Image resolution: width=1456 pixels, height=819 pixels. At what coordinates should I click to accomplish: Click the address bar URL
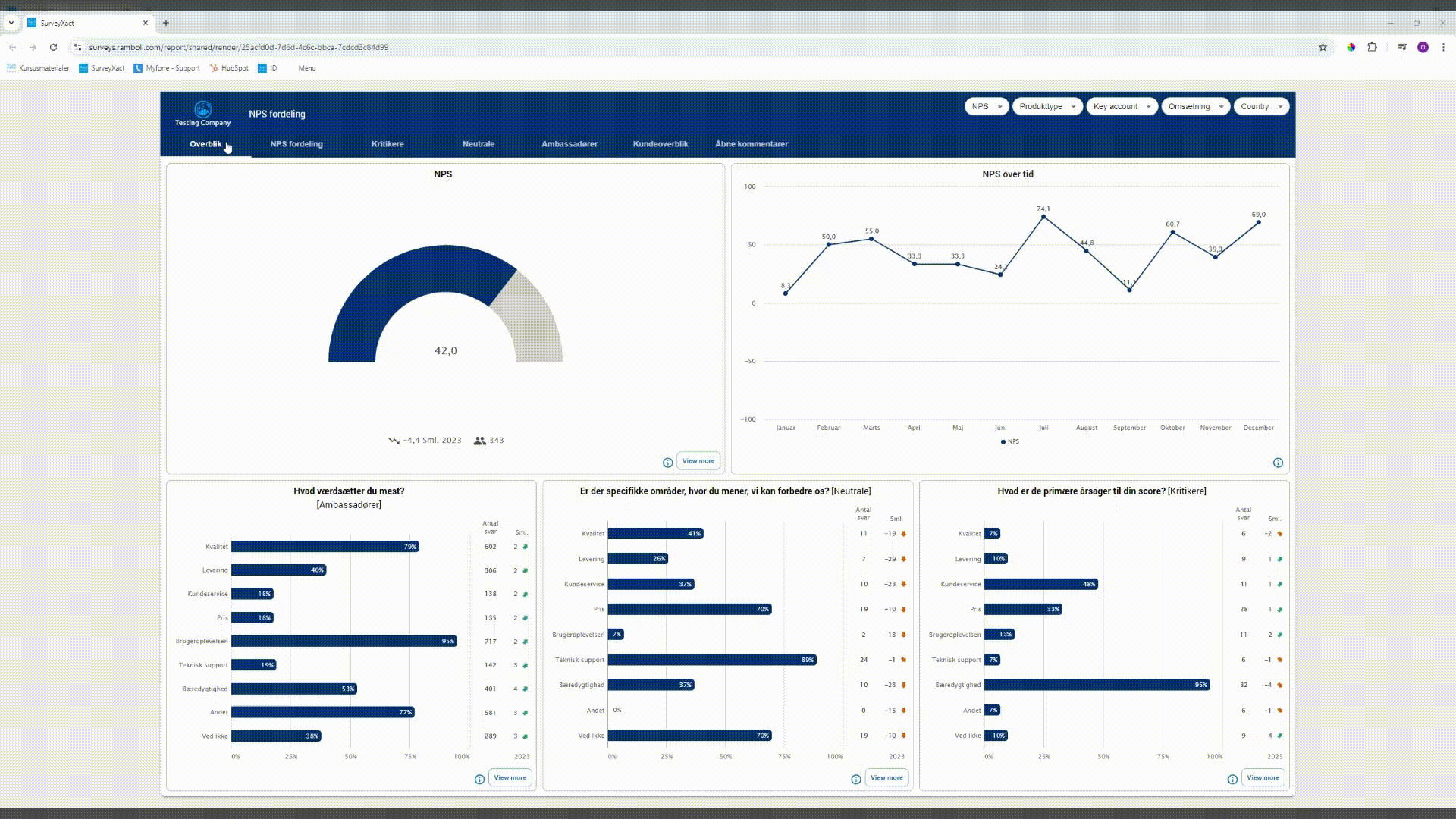(239, 47)
